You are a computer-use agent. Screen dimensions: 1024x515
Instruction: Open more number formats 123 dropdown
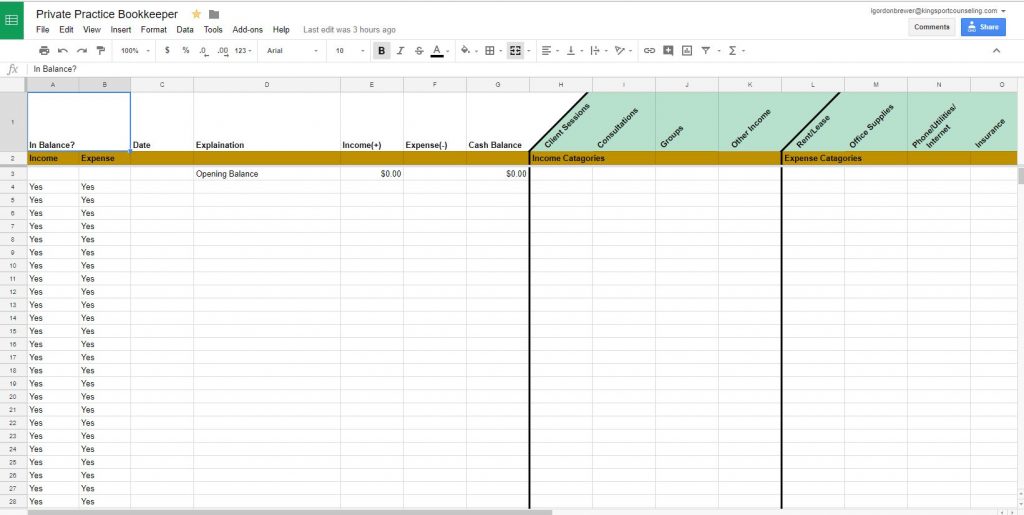[x=244, y=50]
